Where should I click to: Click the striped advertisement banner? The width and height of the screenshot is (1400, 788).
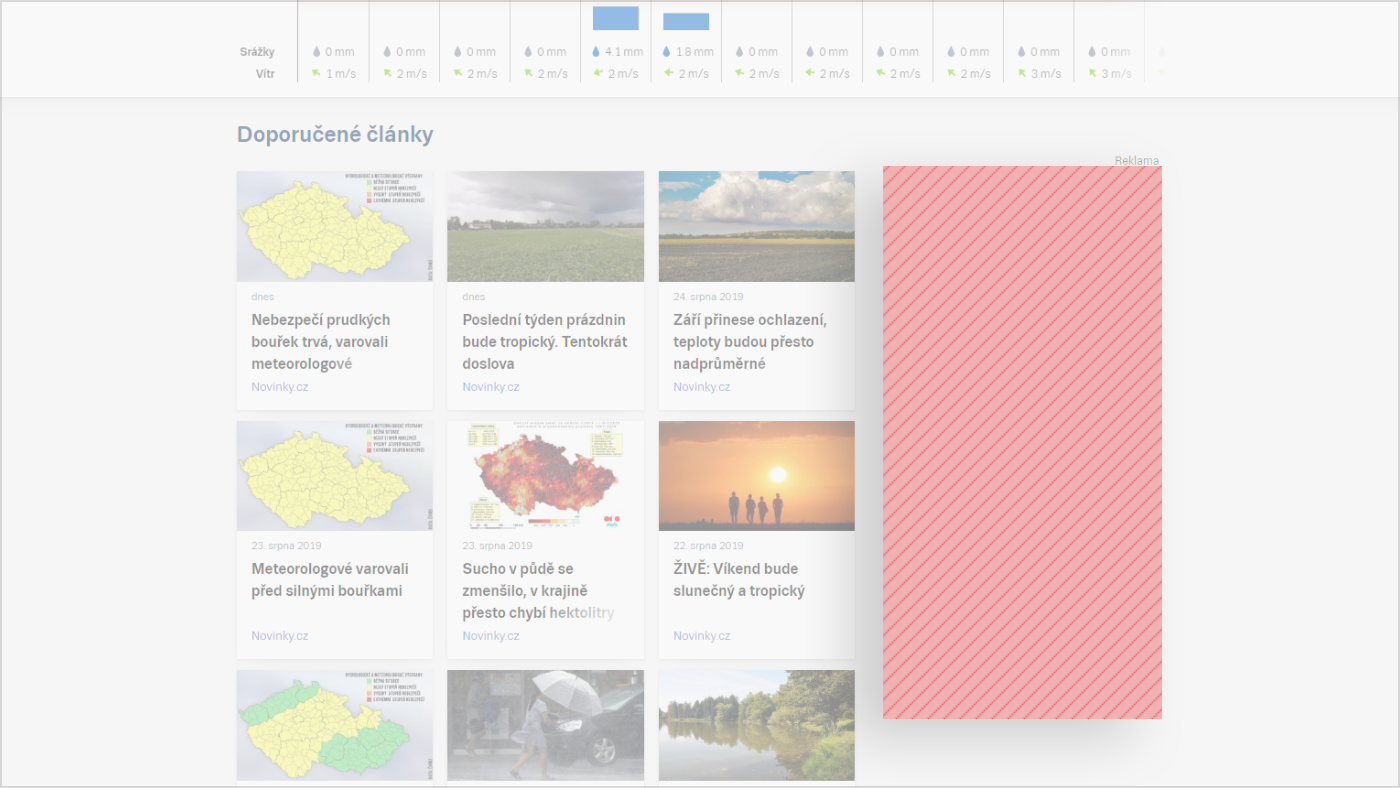click(1022, 442)
